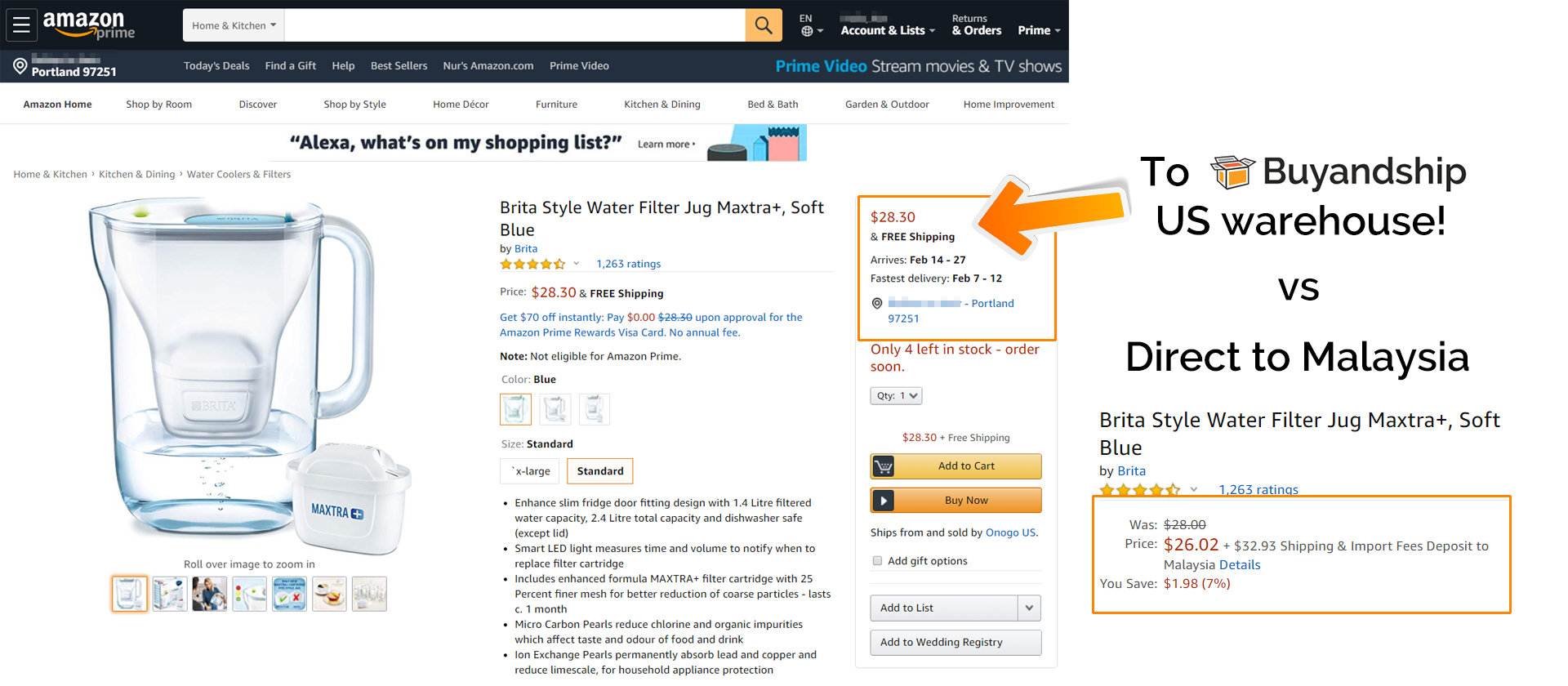Click Add to Wedding Registry button
The height and width of the screenshot is (686, 1568).
click(955, 643)
